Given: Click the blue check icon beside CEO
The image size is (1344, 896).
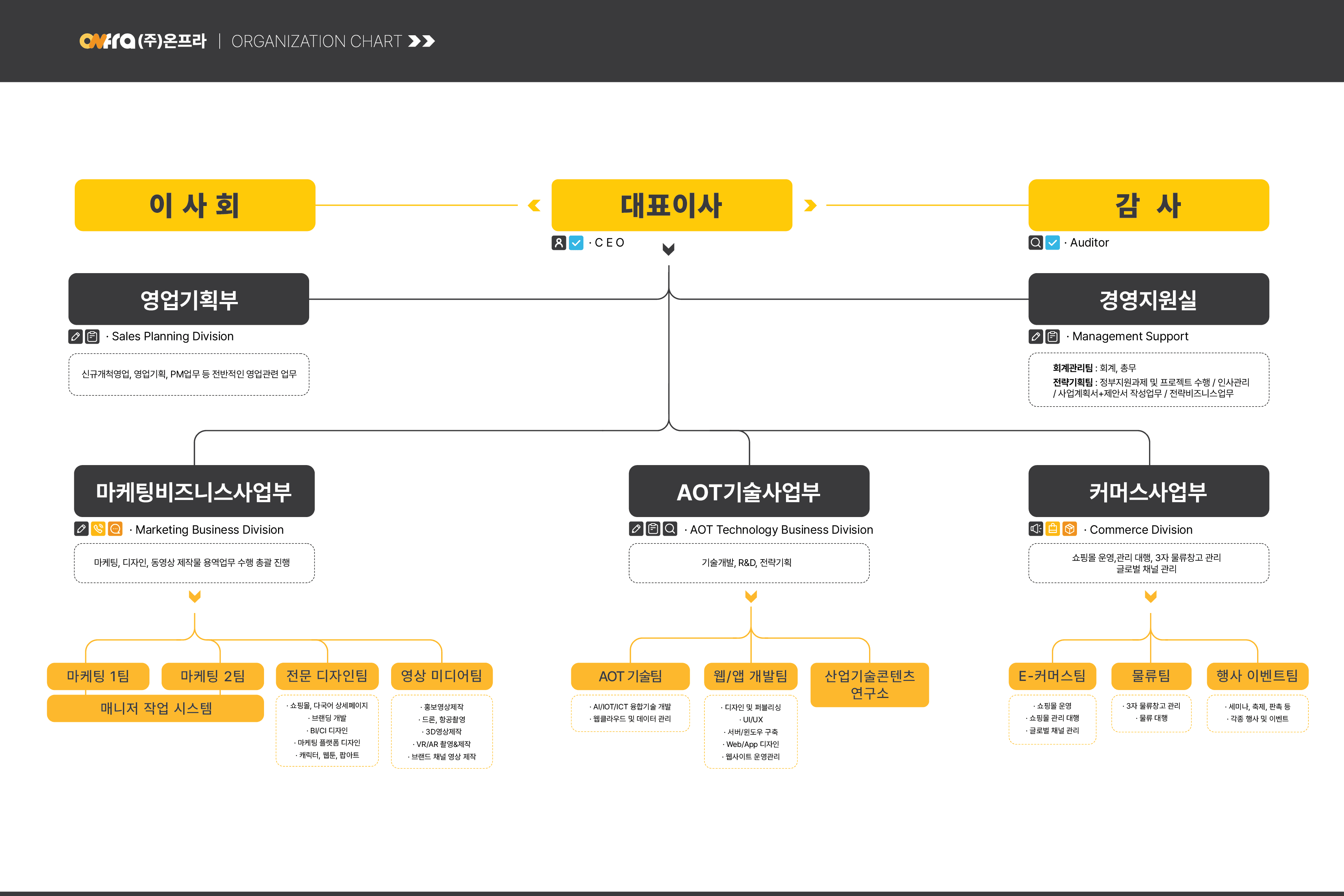Looking at the screenshot, I should pyautogui.click(x=576, y=243).
